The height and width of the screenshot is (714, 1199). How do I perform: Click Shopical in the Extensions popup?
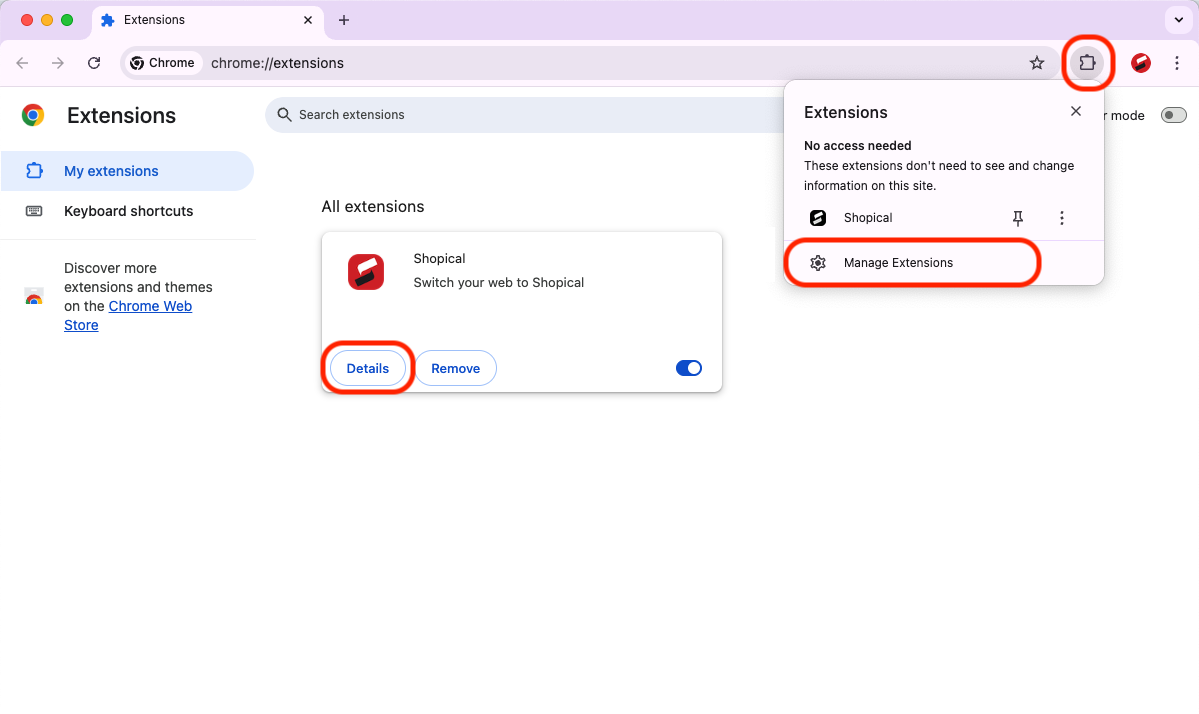tap(868, 218)
